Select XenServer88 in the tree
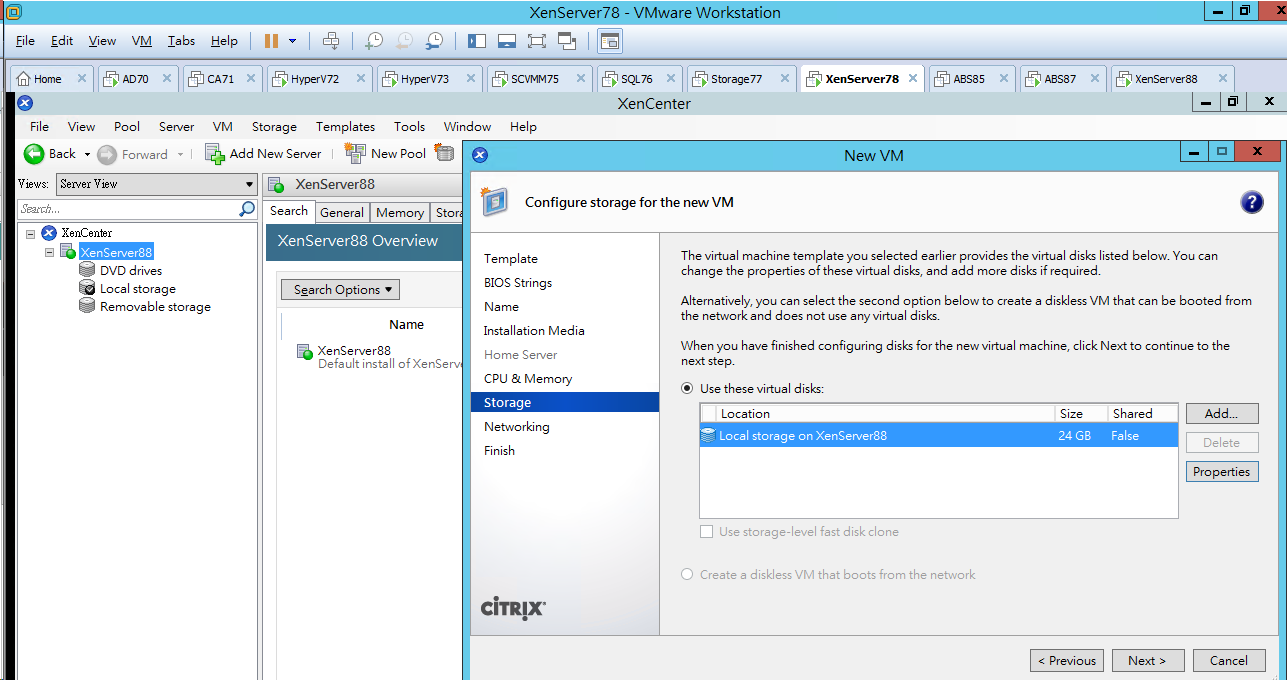 click(x=117, y=252)
